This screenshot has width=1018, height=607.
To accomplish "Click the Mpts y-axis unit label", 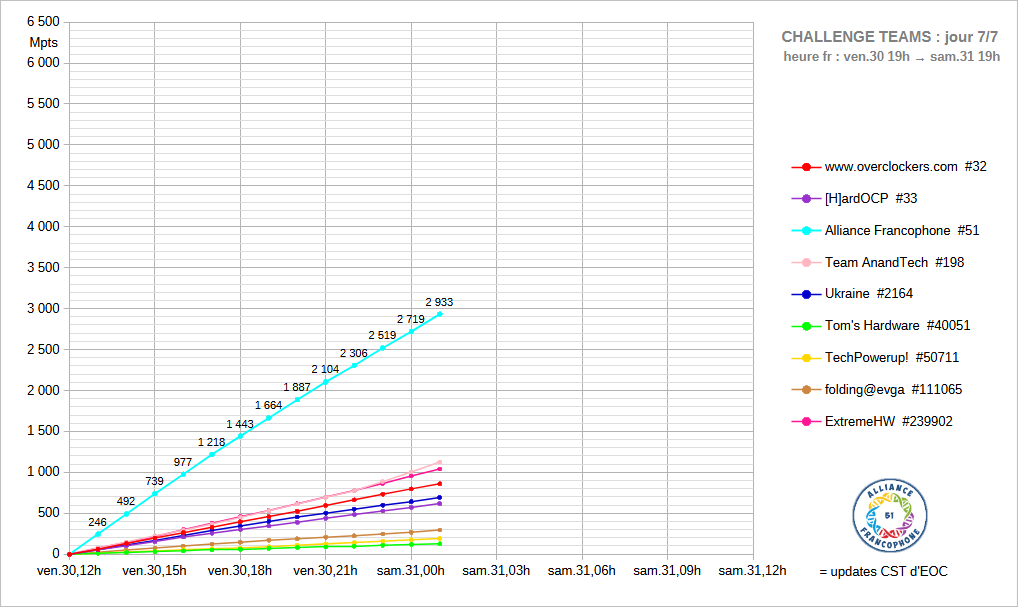I will pos(44,42).
